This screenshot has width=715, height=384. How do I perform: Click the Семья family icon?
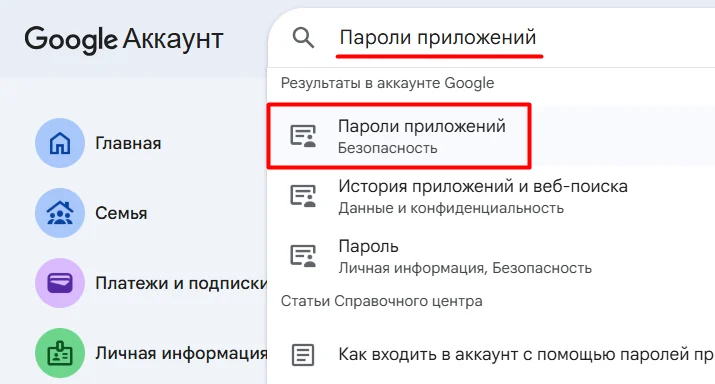click(60, 213)
